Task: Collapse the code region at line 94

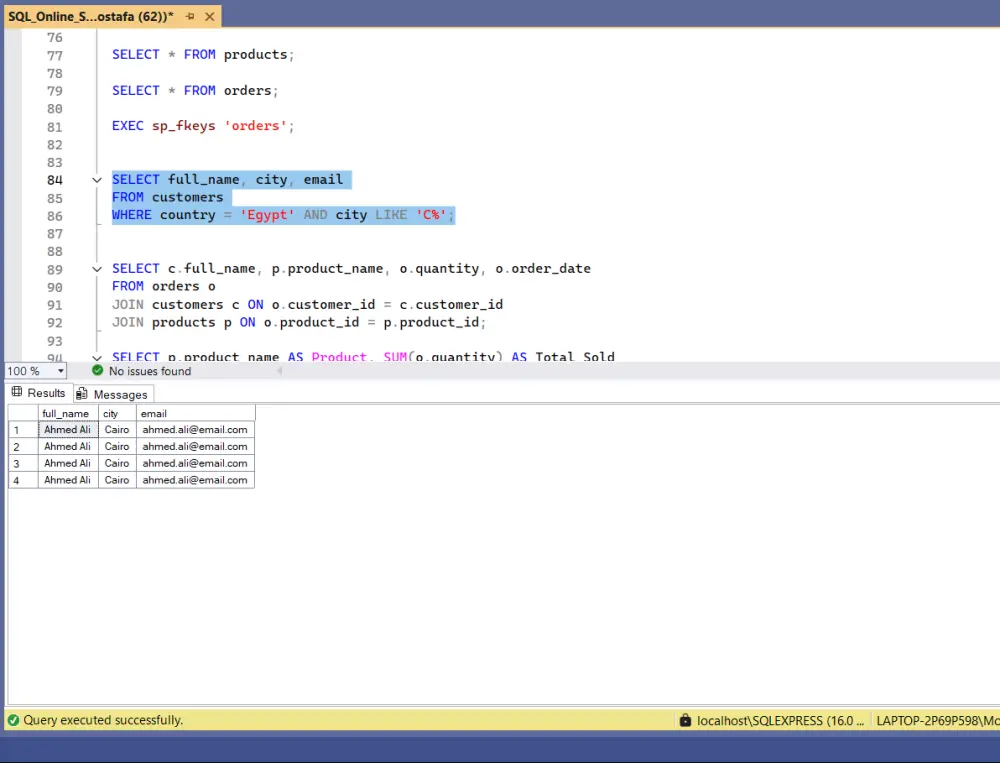Action: click(96, 357)
